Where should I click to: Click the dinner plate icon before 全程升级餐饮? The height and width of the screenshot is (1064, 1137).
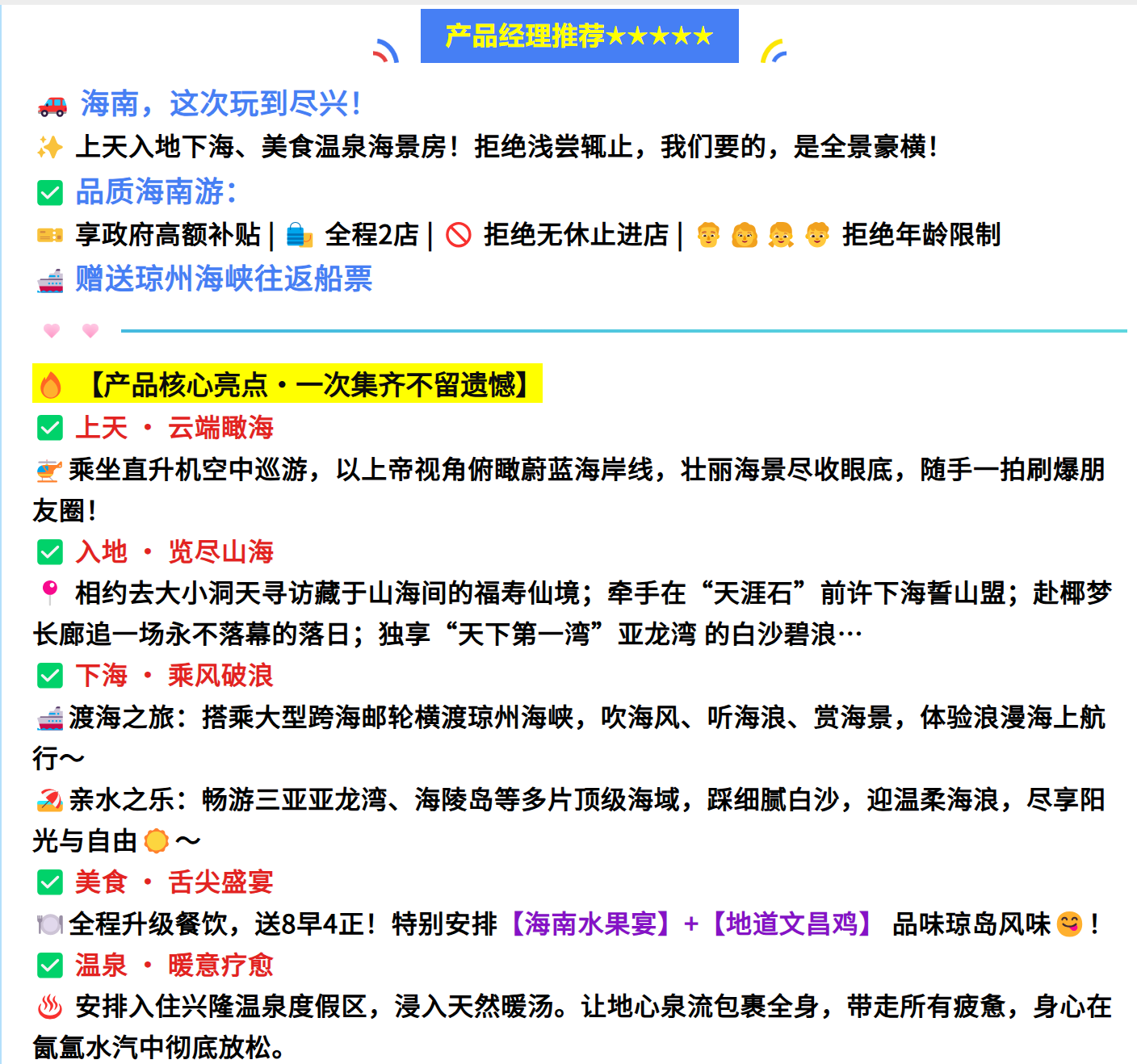click(49, 924)
